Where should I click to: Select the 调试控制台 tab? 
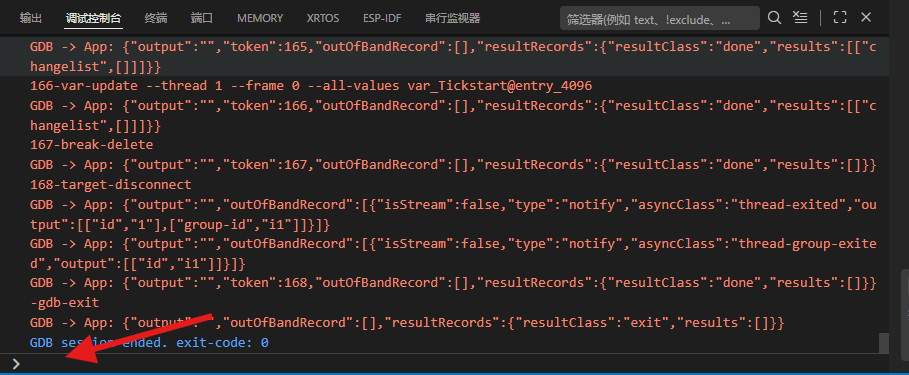click(x=93, y=19)
